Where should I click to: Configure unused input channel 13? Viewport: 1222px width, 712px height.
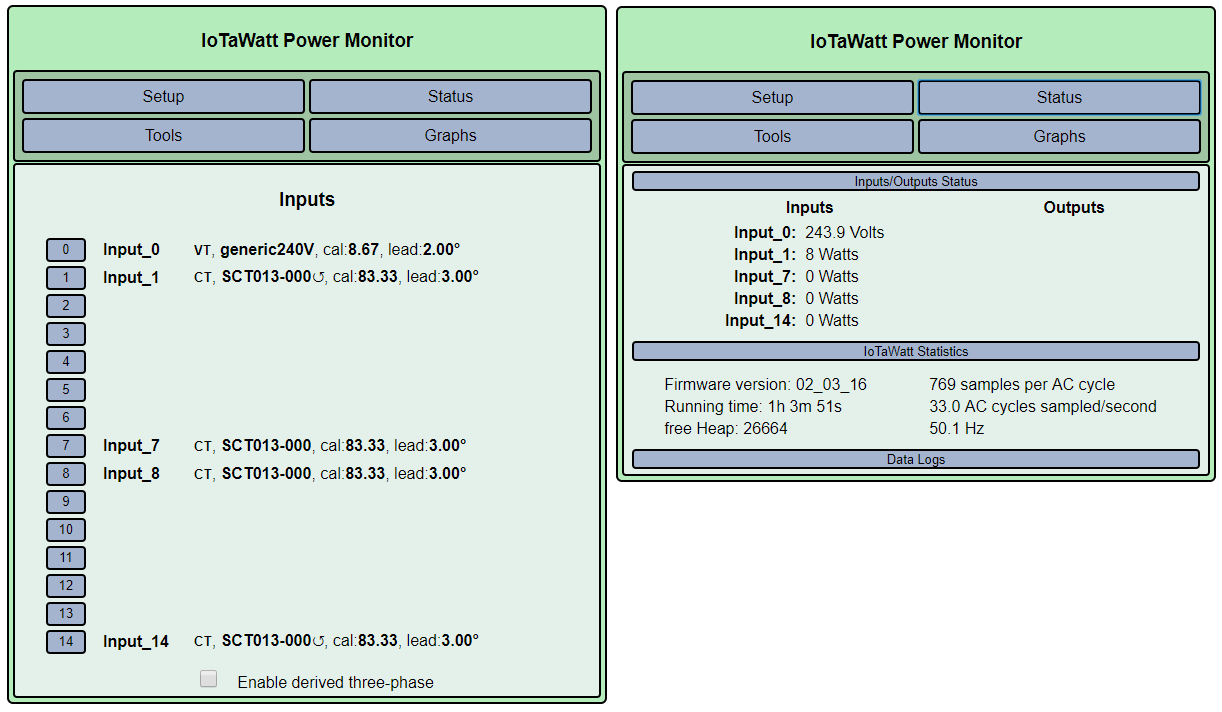pos(66,614)
